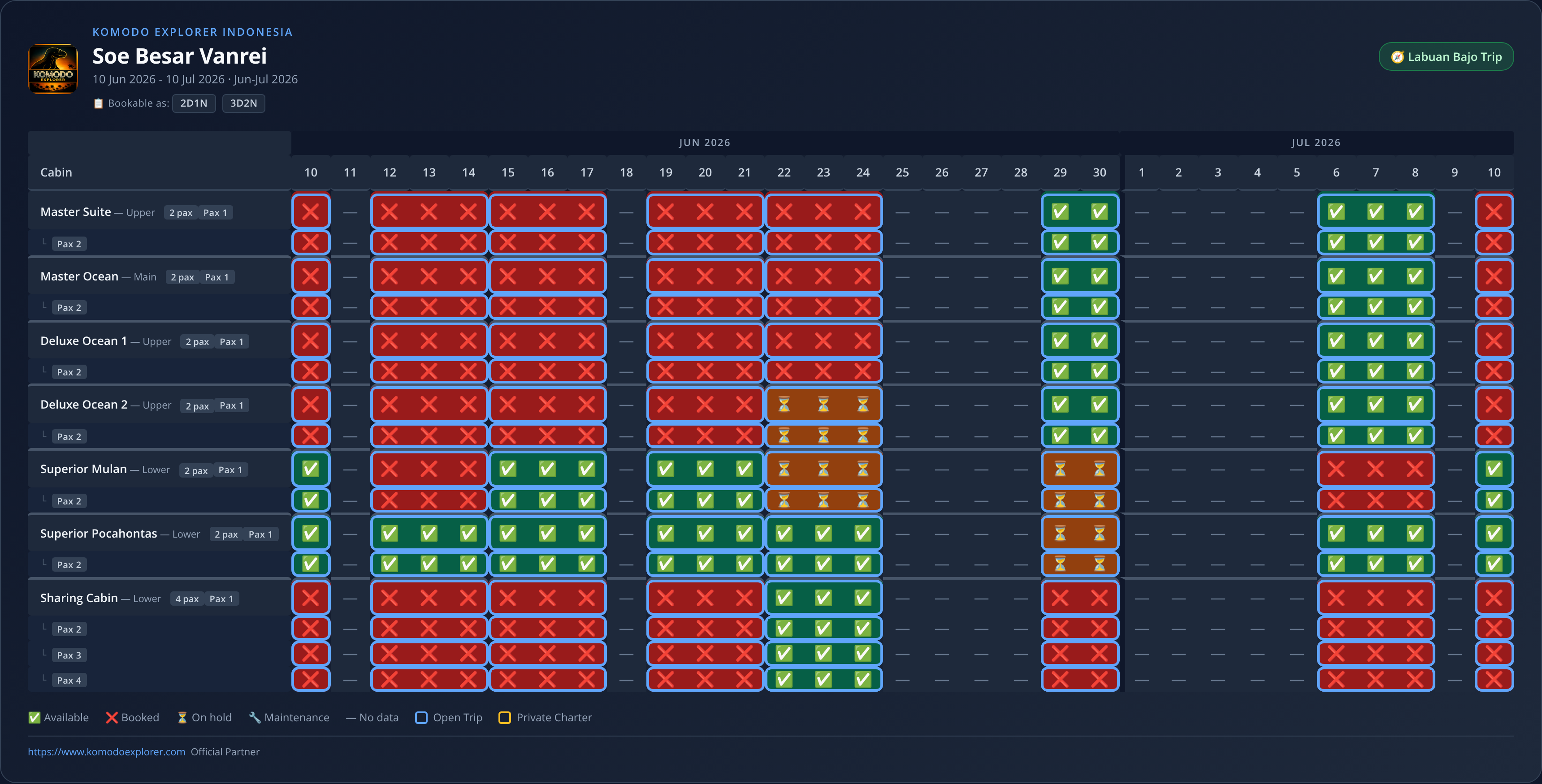
Task: Click the Booked legend cross icon
Action: 111,718
